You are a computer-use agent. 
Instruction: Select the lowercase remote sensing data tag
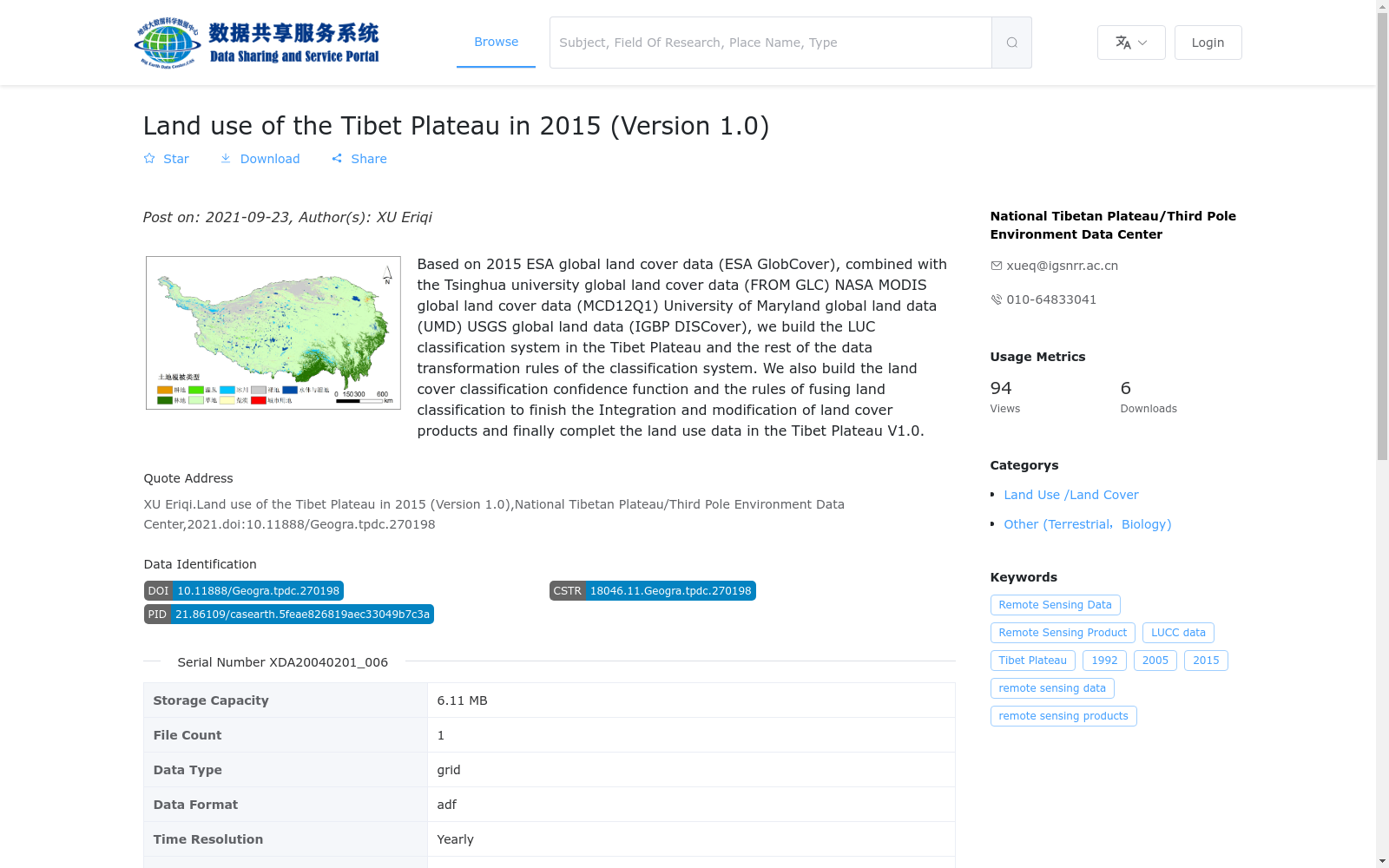pyautogui.click(x=1052, y=688)
